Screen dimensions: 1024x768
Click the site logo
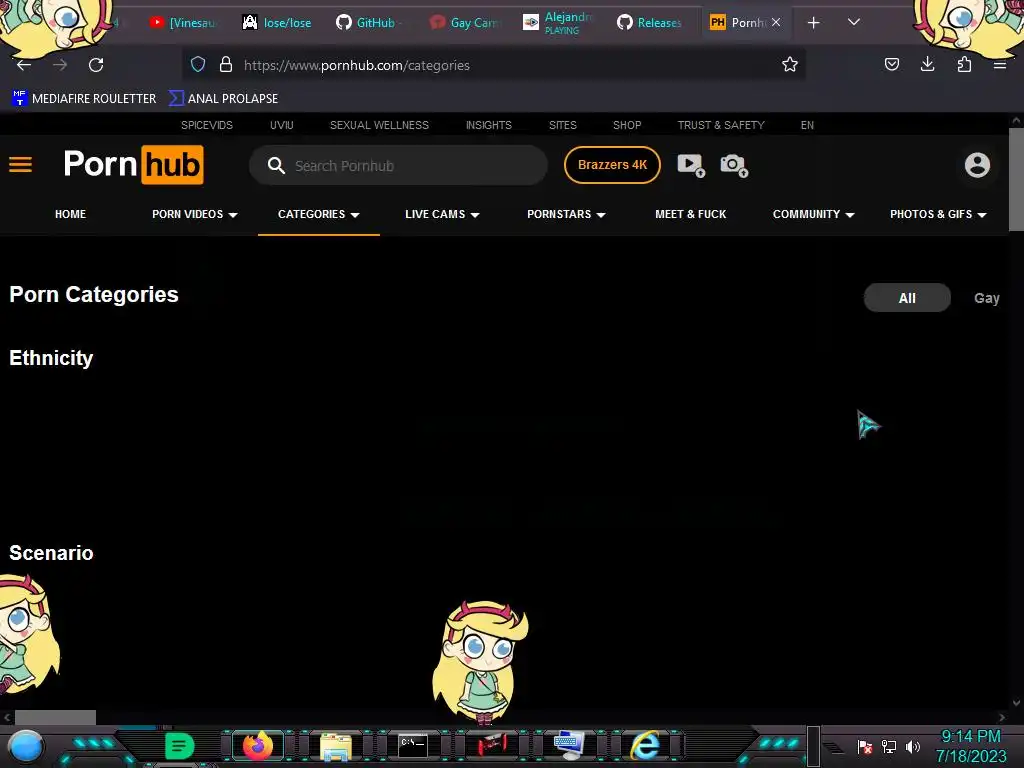coord(133,165)
